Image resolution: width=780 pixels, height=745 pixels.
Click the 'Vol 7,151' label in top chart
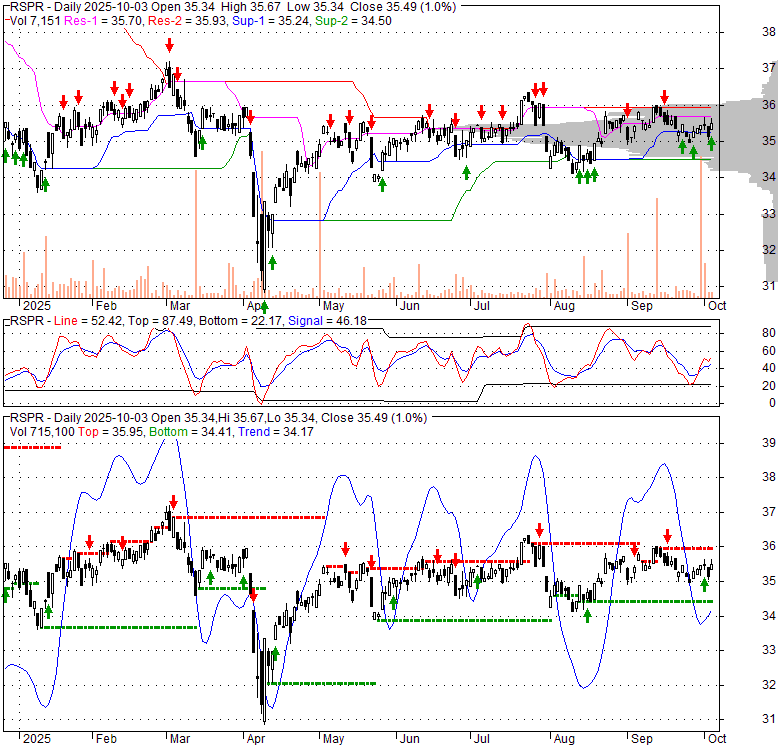[x=35, y=21]
